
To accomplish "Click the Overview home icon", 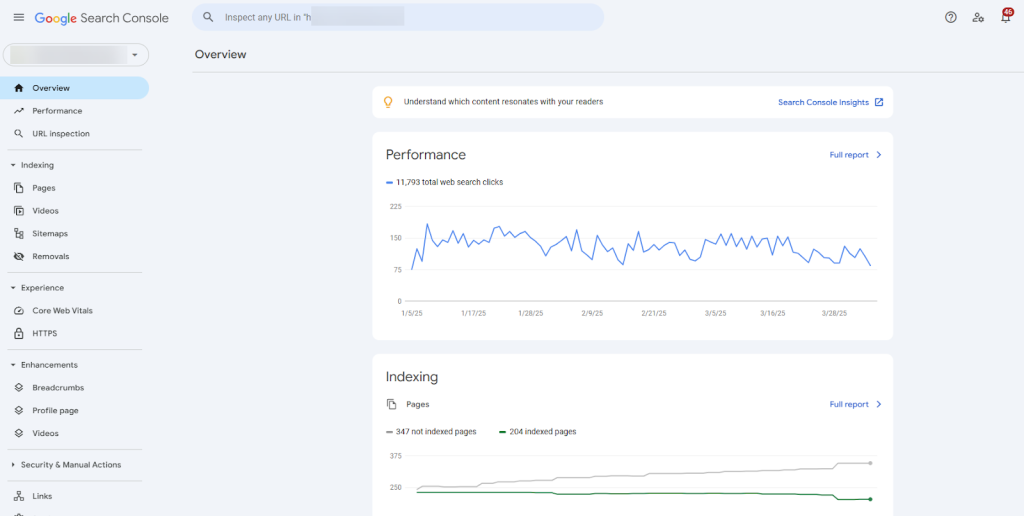I will tap(19, 88).
